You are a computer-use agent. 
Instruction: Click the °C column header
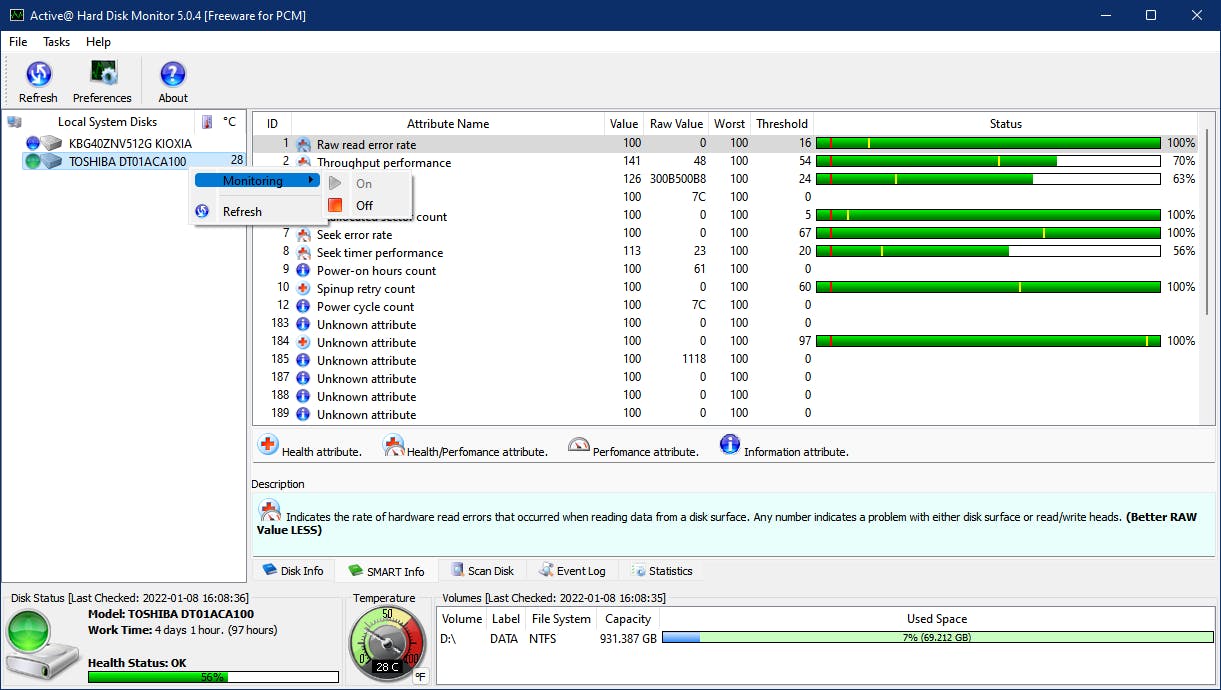pyautogui.click(x=230, y=122)
